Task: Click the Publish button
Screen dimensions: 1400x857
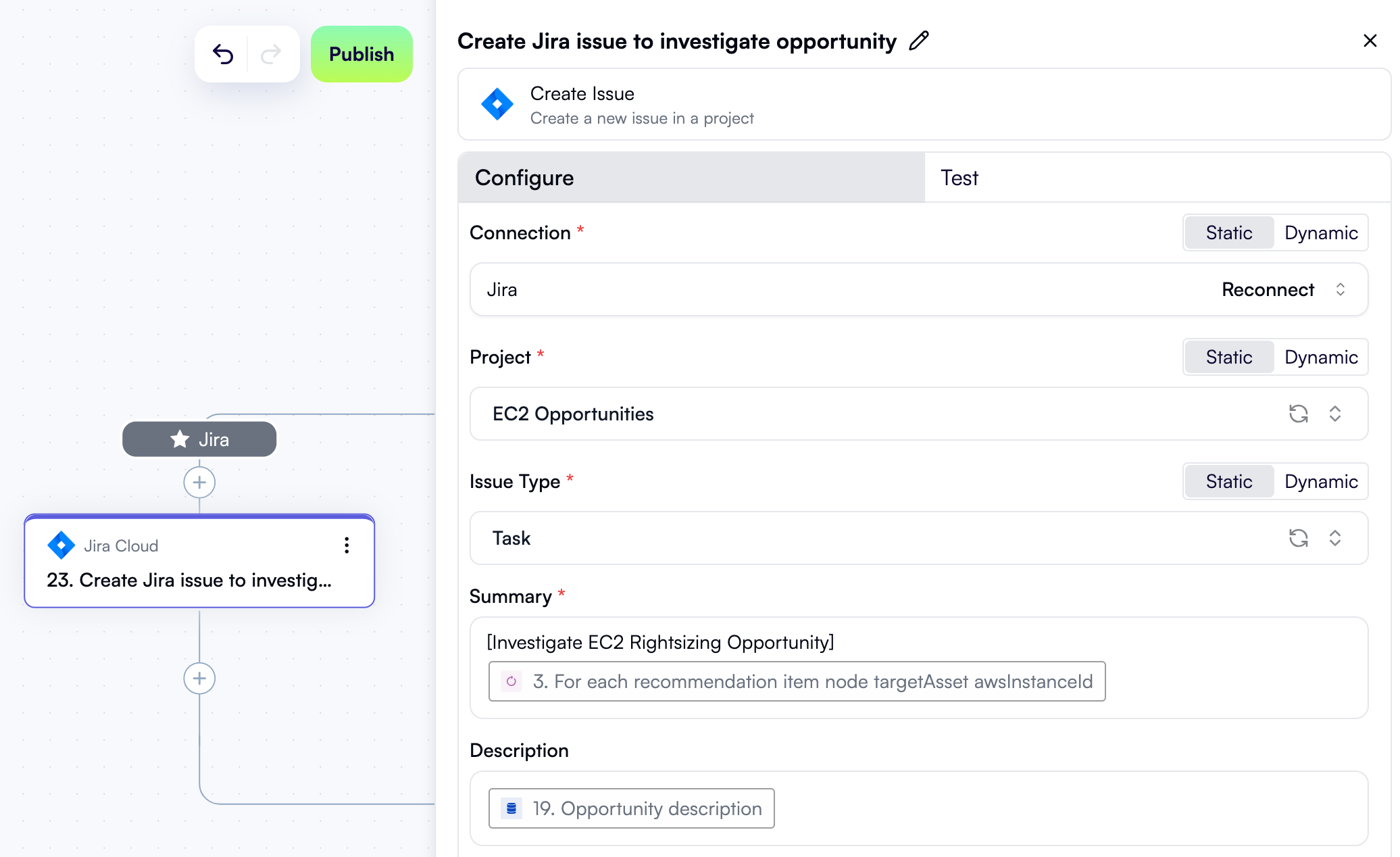Action: click(x=361, y=53)
